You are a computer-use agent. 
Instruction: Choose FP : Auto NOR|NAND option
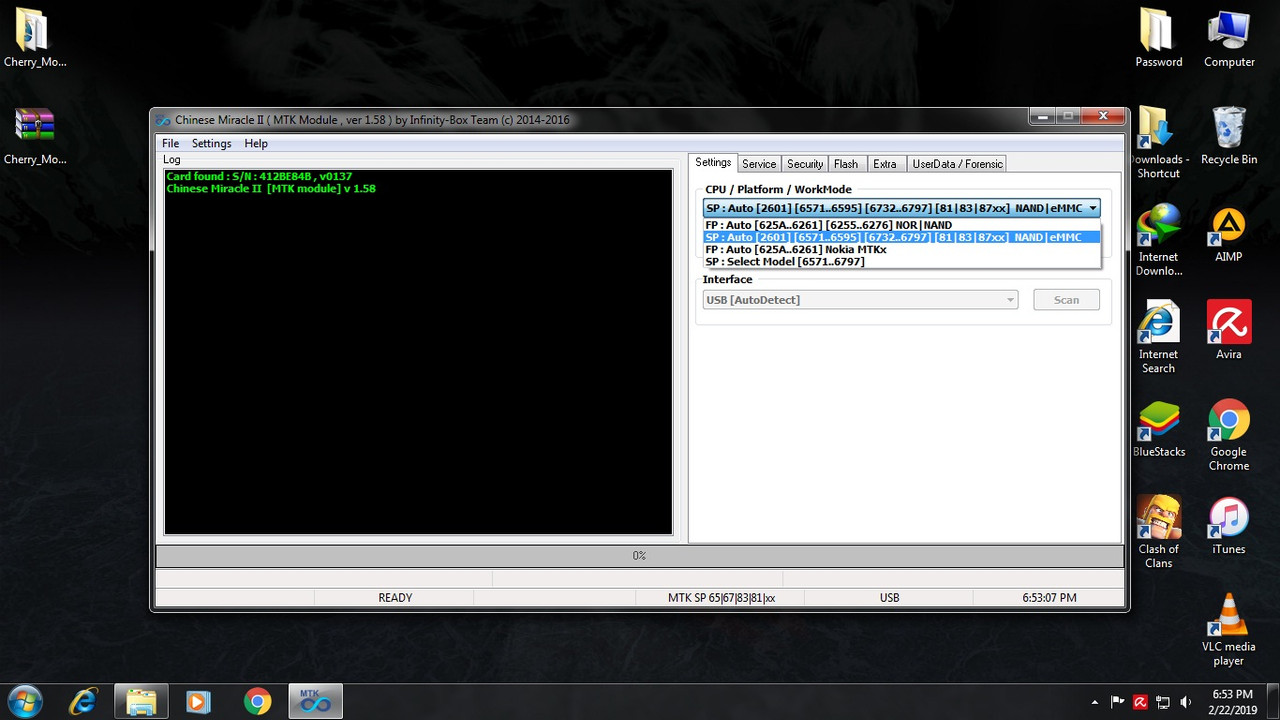click(901, 225)
